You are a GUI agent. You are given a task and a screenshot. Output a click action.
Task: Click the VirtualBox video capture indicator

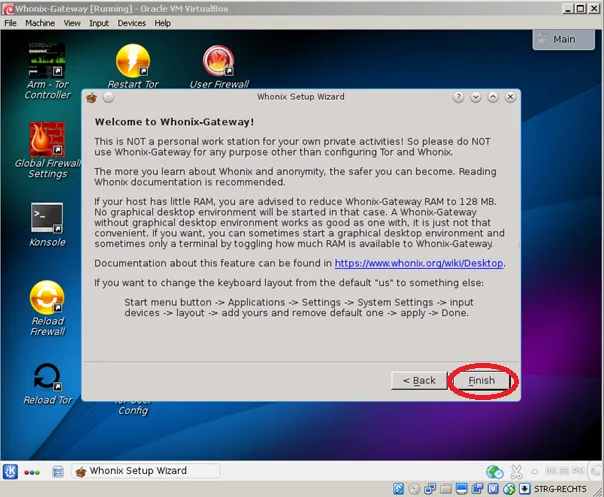(477, 489)
